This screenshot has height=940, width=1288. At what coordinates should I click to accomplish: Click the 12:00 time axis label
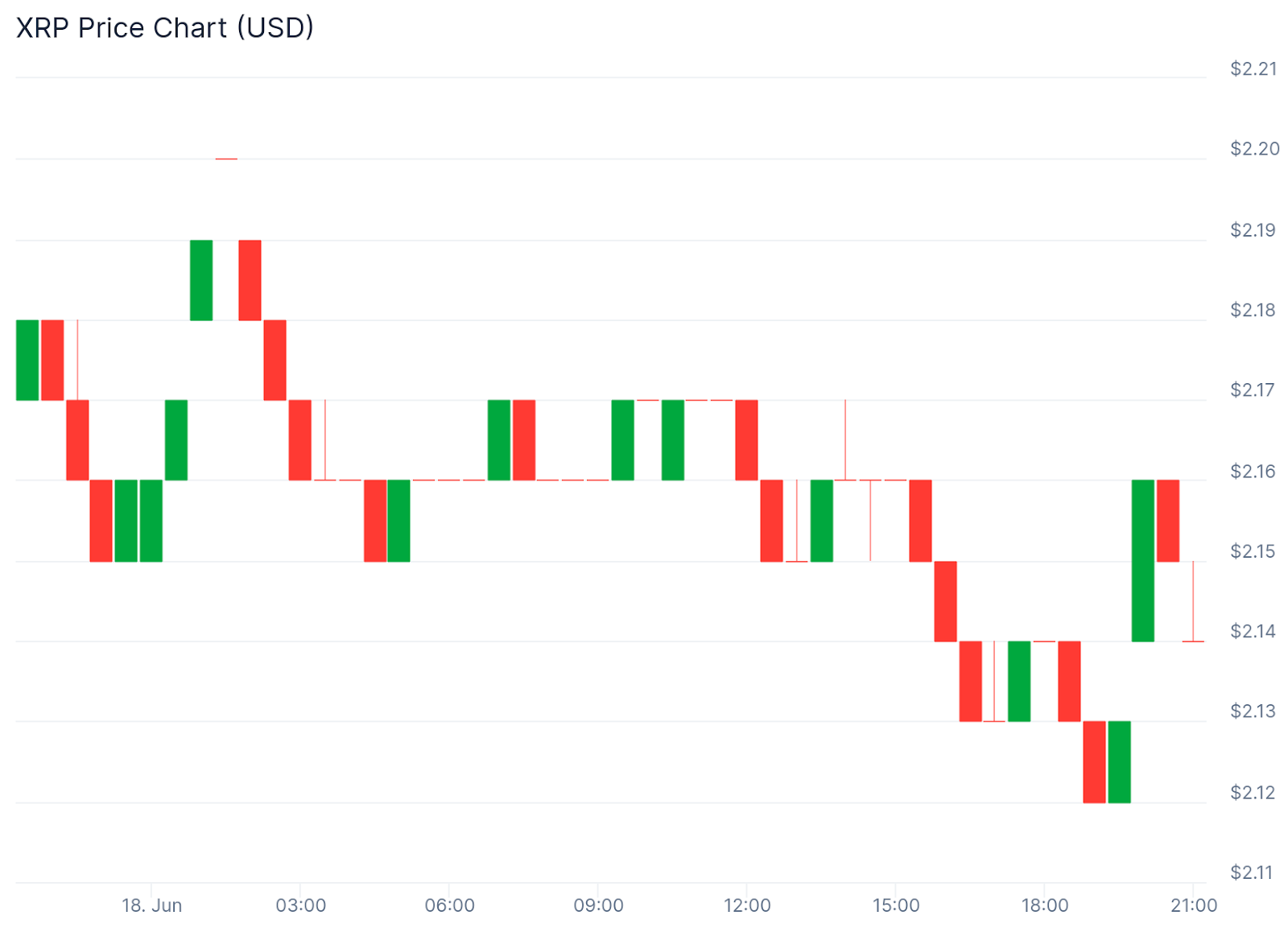click(747, 905)
